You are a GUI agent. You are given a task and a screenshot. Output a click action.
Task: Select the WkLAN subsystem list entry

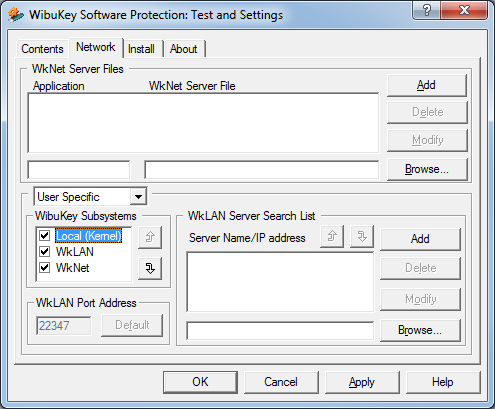[75, 252]
